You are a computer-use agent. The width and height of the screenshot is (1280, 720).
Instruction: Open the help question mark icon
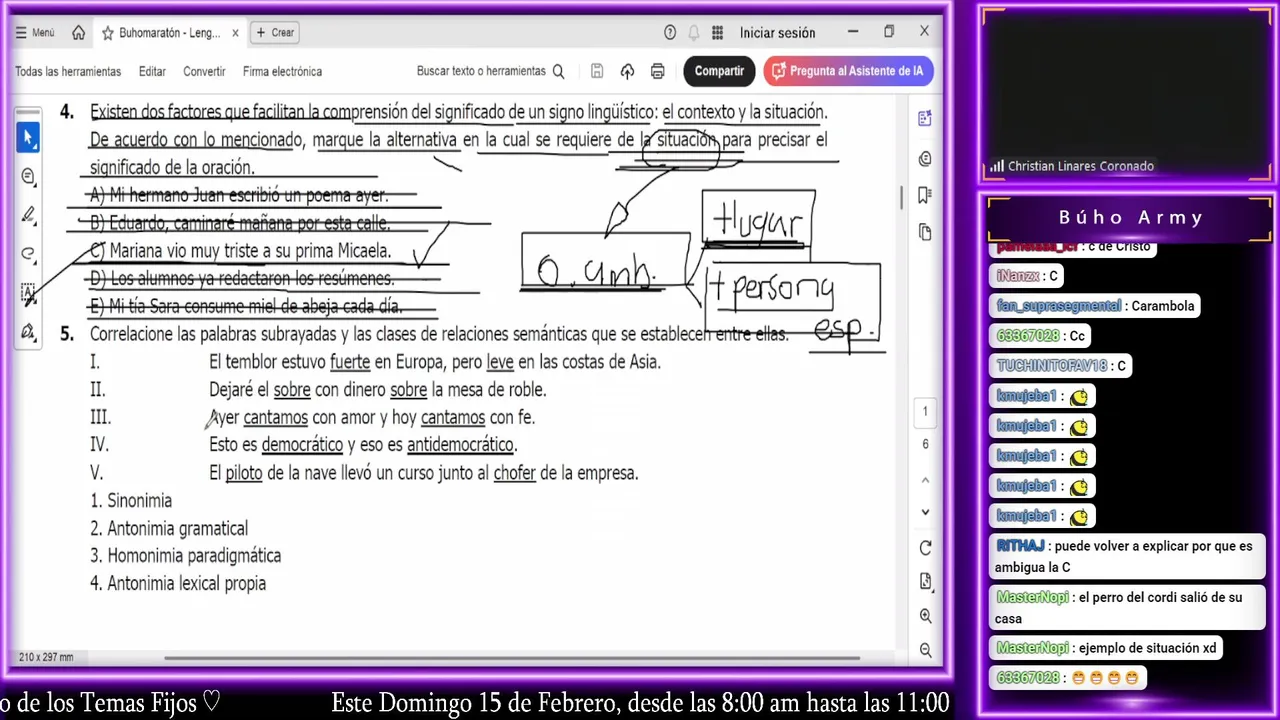[x=670, y=33]
